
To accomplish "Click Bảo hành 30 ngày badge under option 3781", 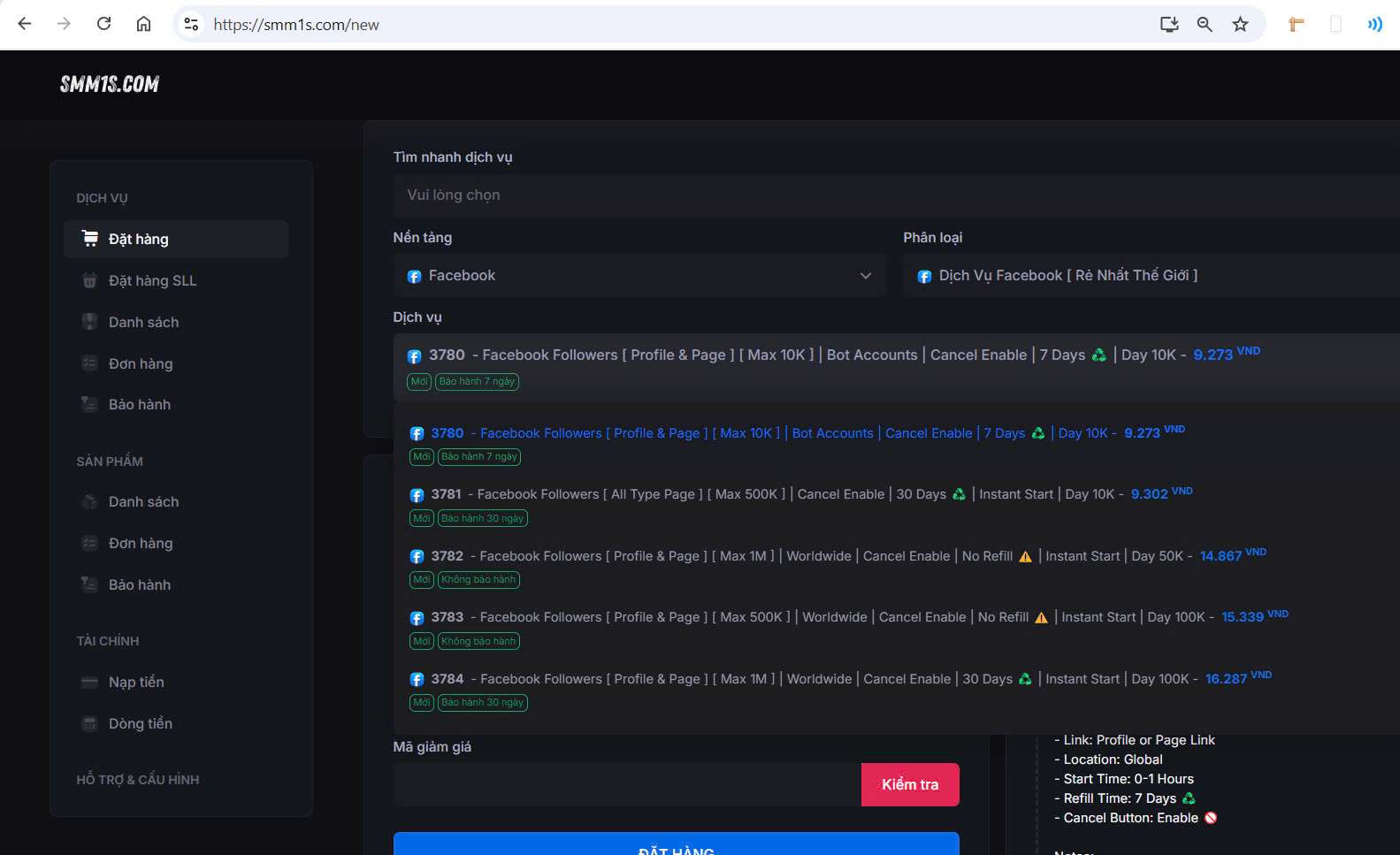I will tap(483, 518).
